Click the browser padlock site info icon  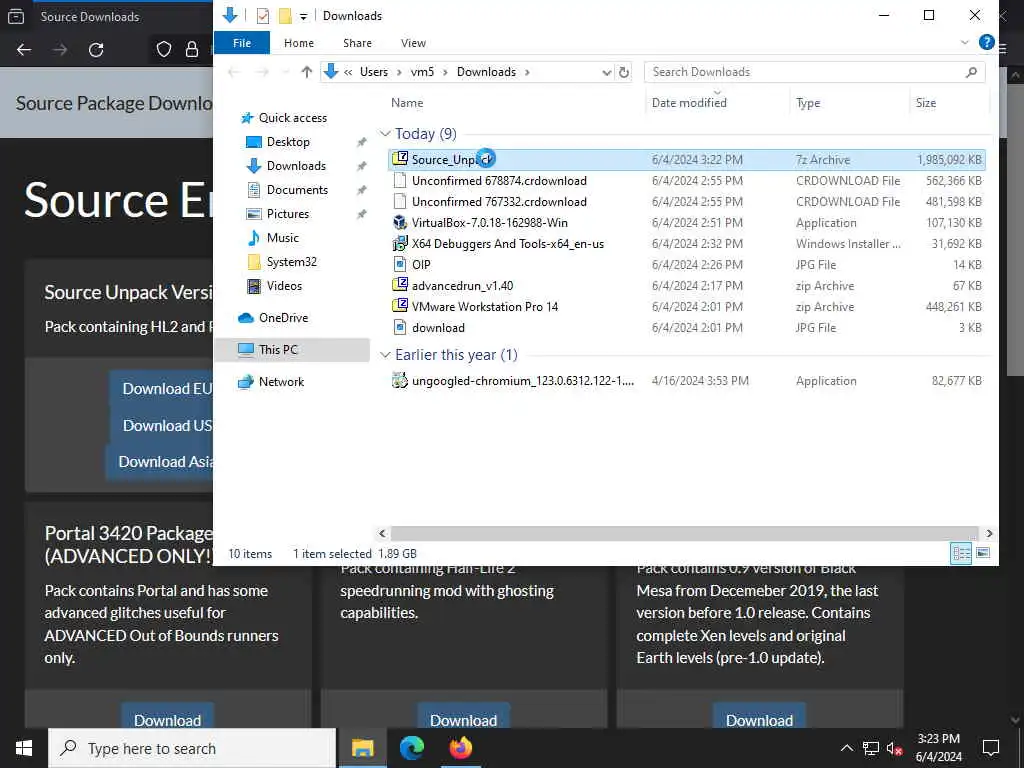pyautogui.click(x=192, y=50)
